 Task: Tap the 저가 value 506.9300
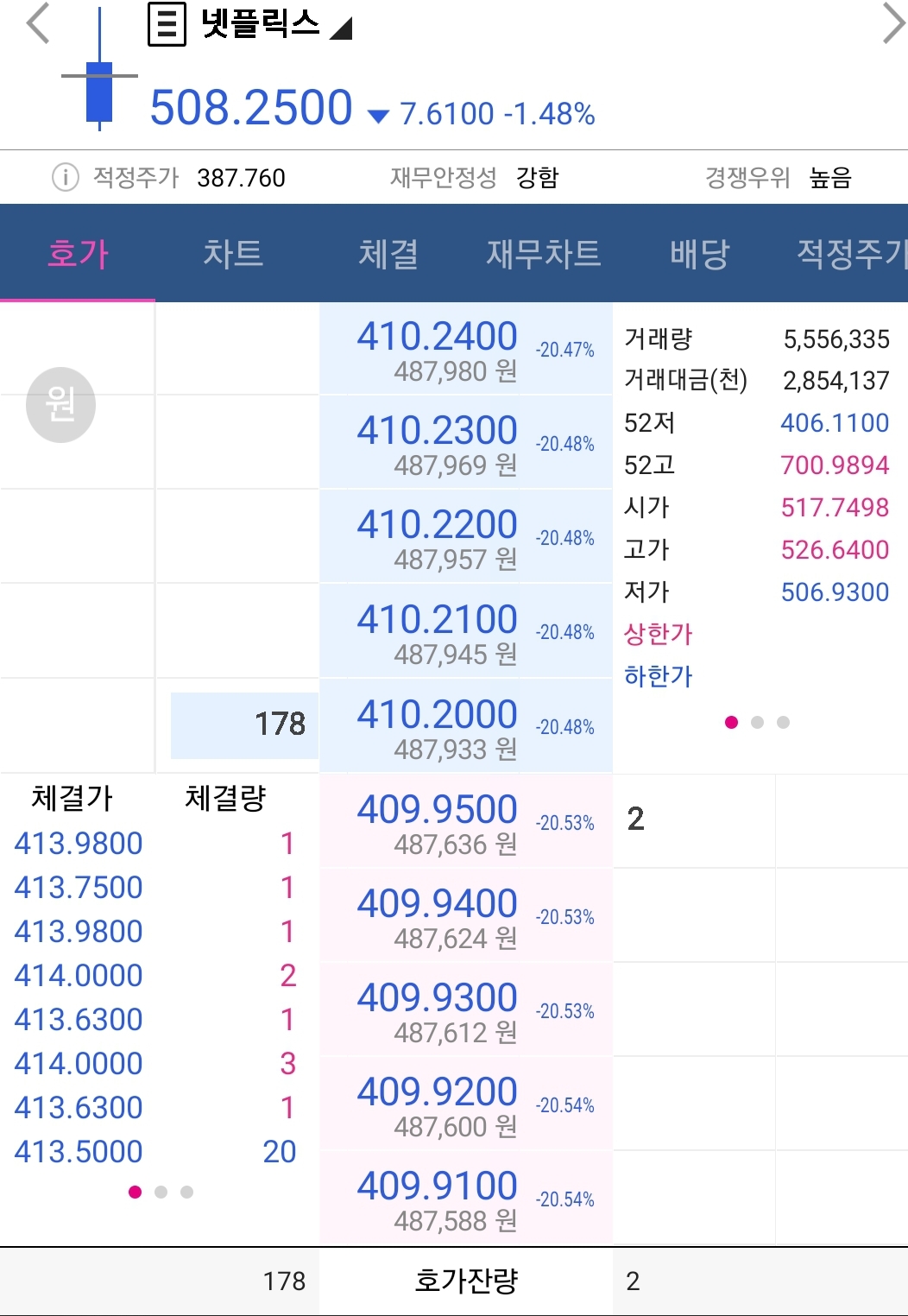pyautogui.click(x=835, y=592)
